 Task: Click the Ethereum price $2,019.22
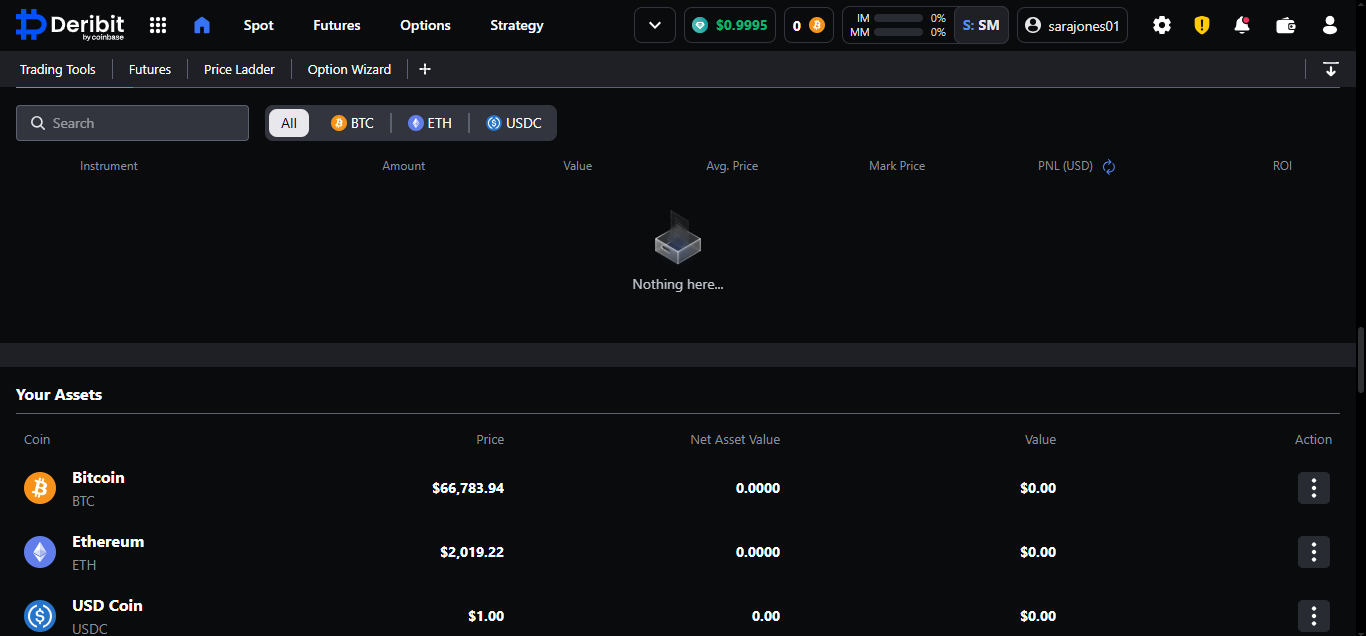coord(472,552)
